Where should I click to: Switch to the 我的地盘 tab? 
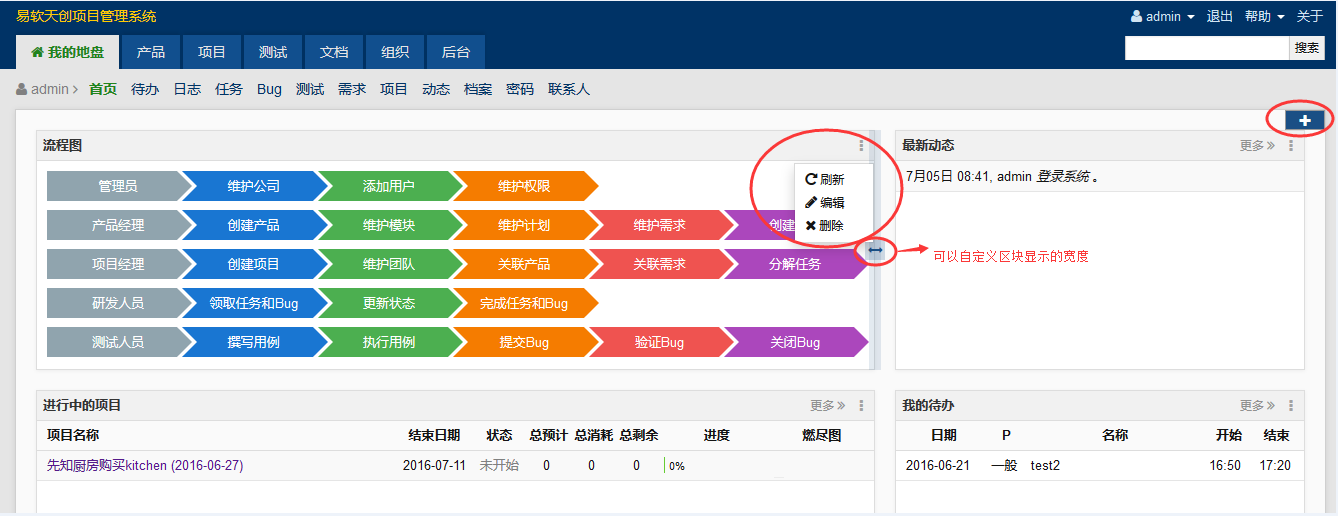[67, 53]
